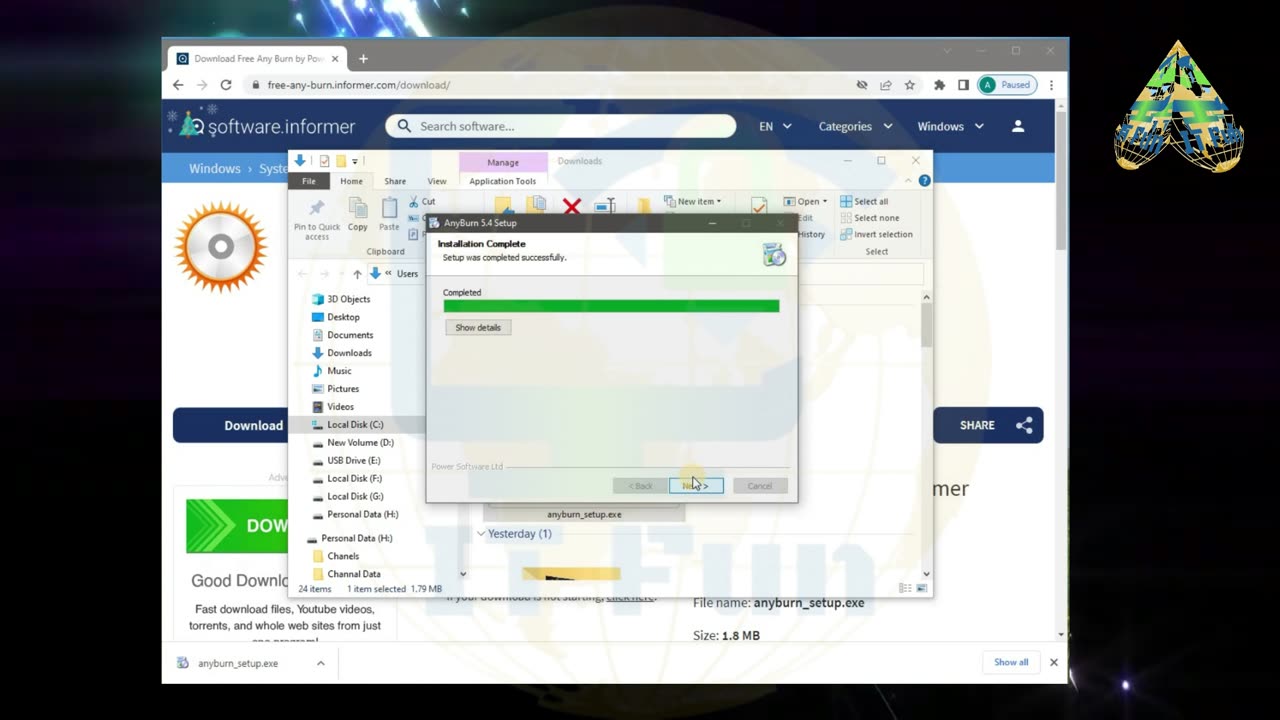The height and width of the screenshot is (720, 1280).
Task: Select Videos in the navigation pane
Action: tap(332, 407)
